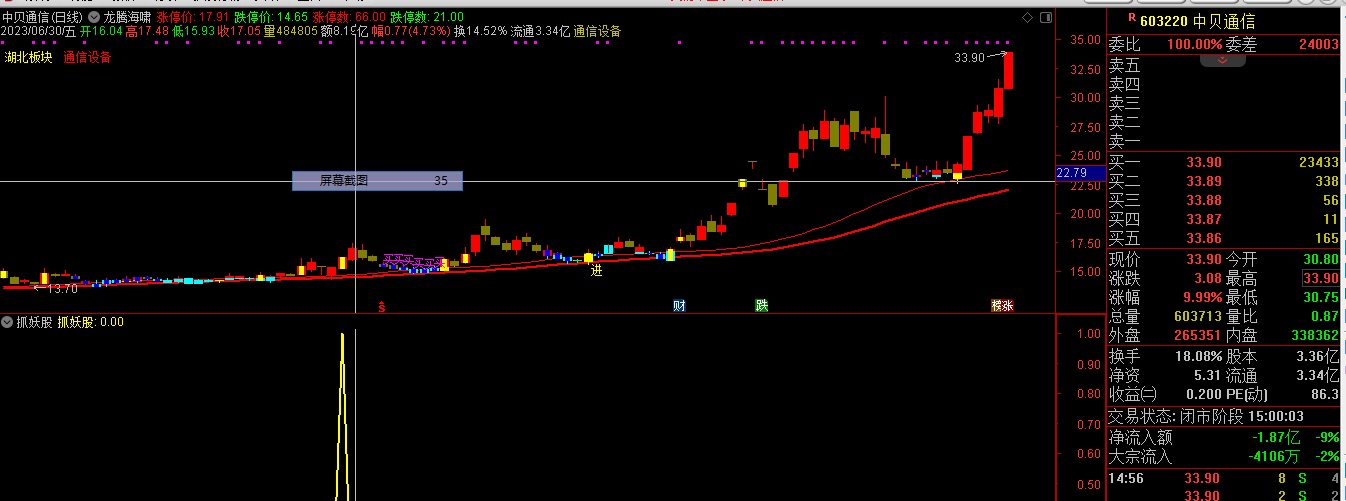The height and width of the screenshot is (501, 1346).
Task: Click the chart title 中贝通信(日线)
Action: pos(43,17)
